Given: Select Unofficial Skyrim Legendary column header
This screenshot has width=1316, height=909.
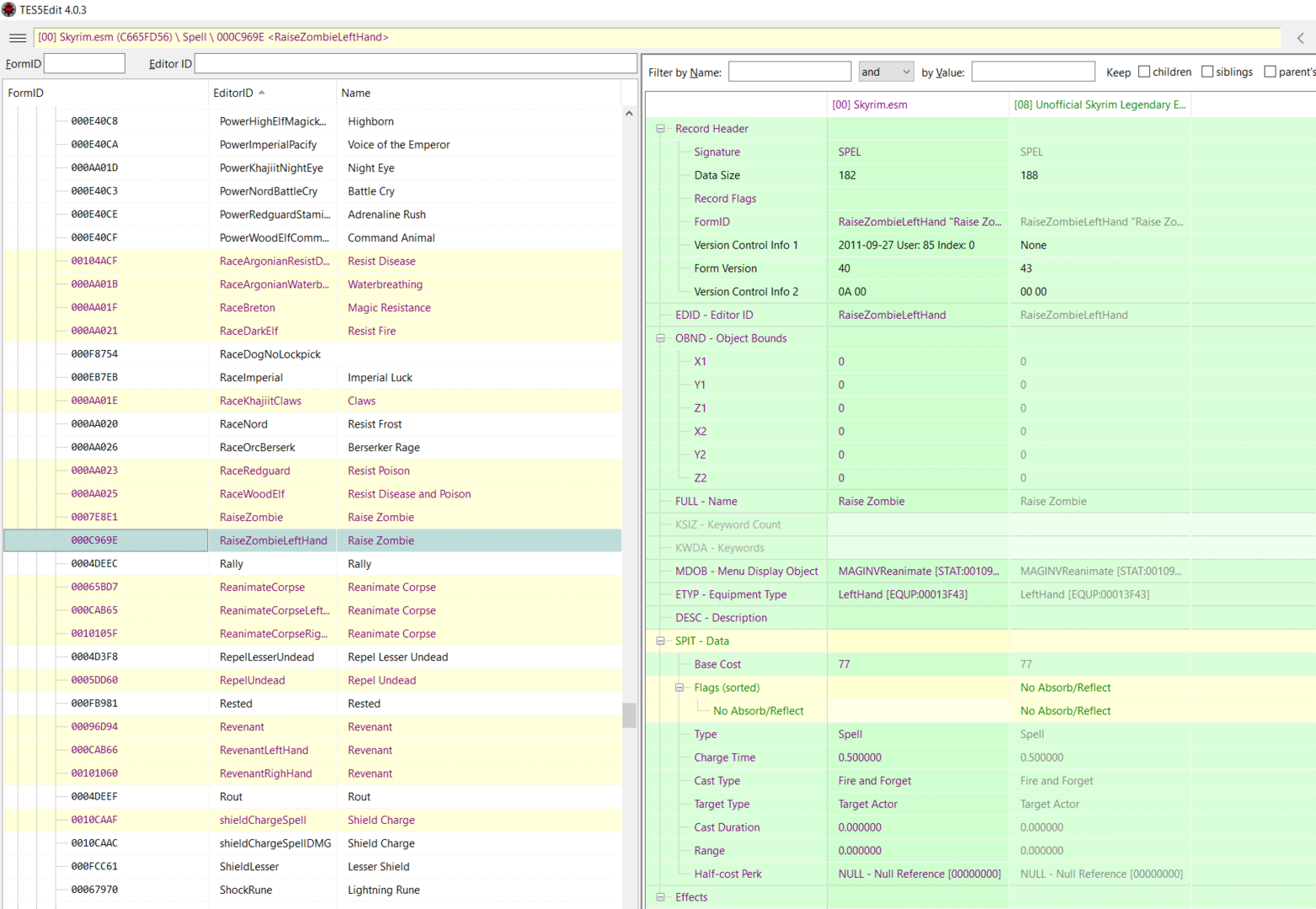Looking at the screenshot, I should (1100, 104).
